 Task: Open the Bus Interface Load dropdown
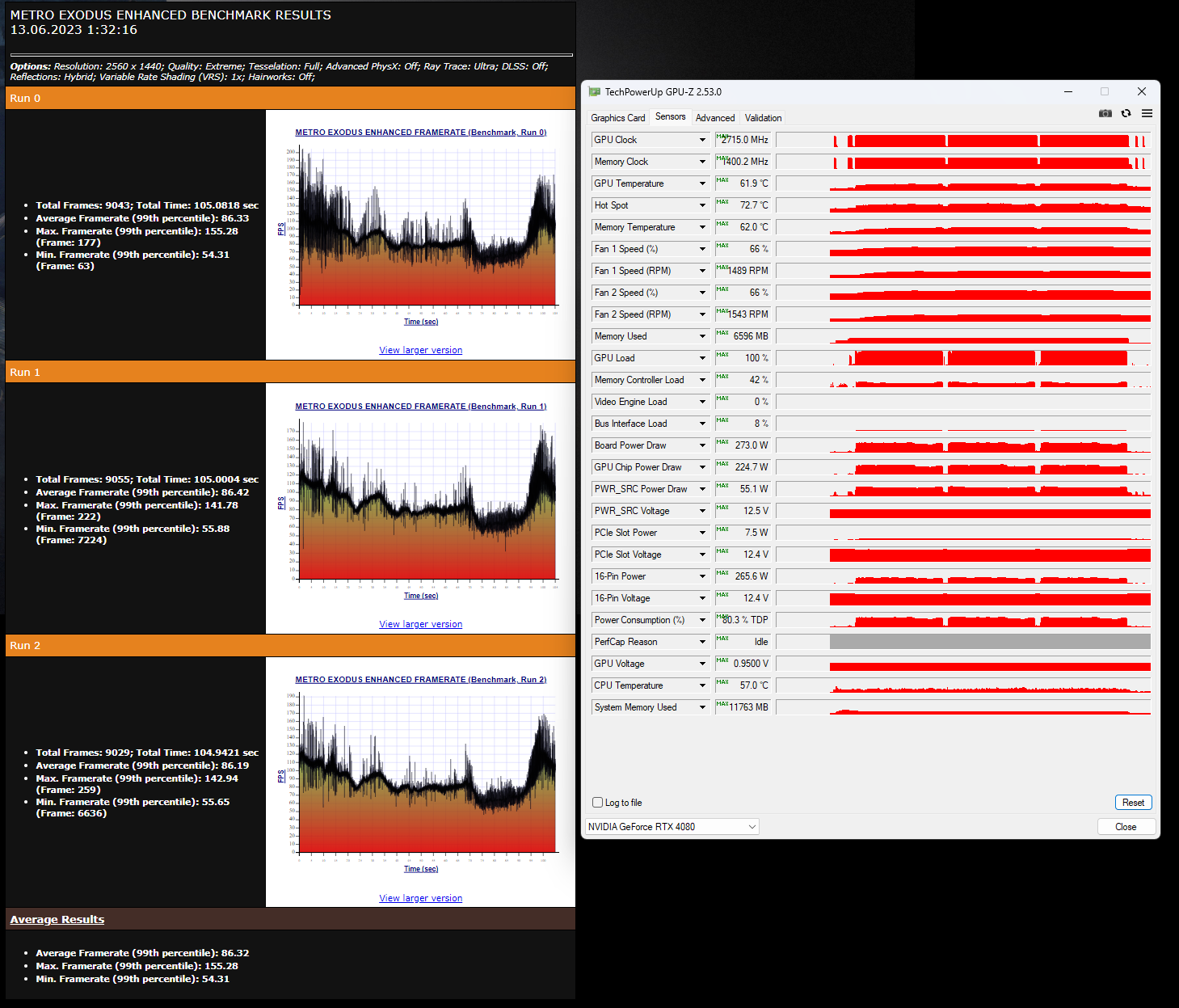click(x=702, y=424)
